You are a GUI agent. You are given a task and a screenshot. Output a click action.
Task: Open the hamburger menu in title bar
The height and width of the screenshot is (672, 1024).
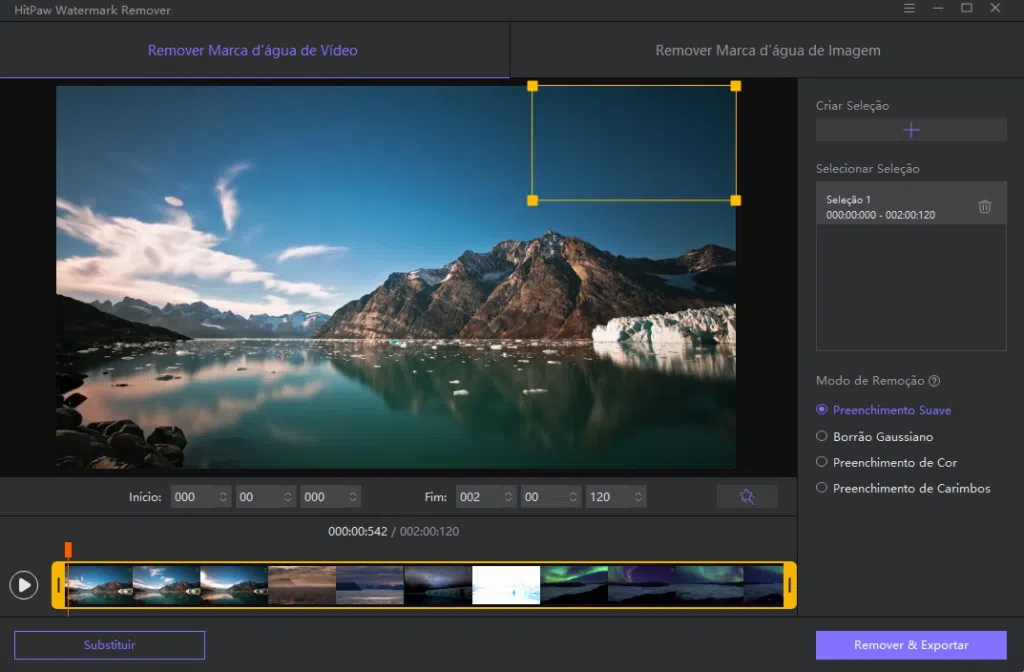[x=909, y=8]
